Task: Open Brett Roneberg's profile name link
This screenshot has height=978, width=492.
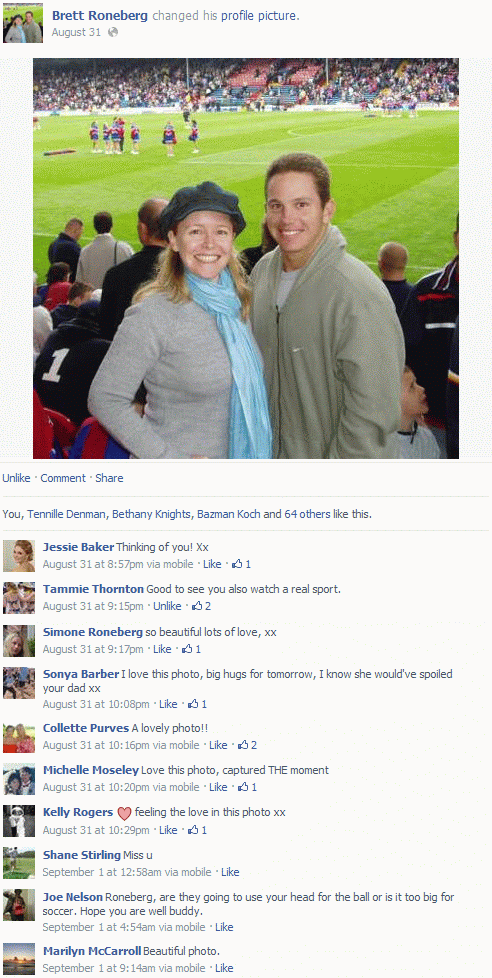Action: pos(100,16)
